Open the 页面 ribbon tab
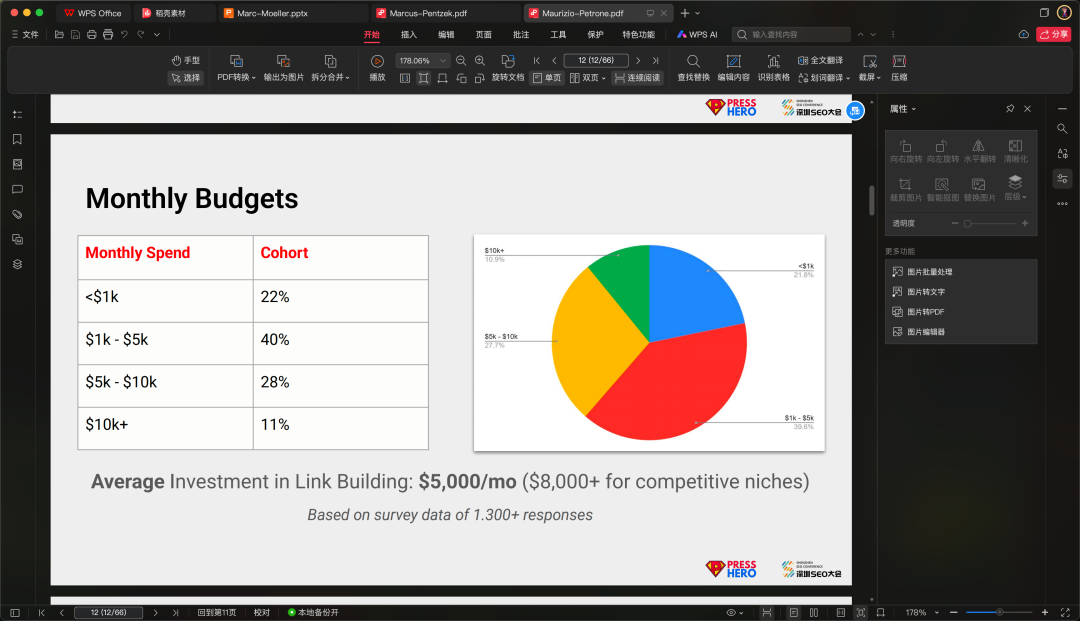This screenshot has width=1080, height=621. pos(483,34)
